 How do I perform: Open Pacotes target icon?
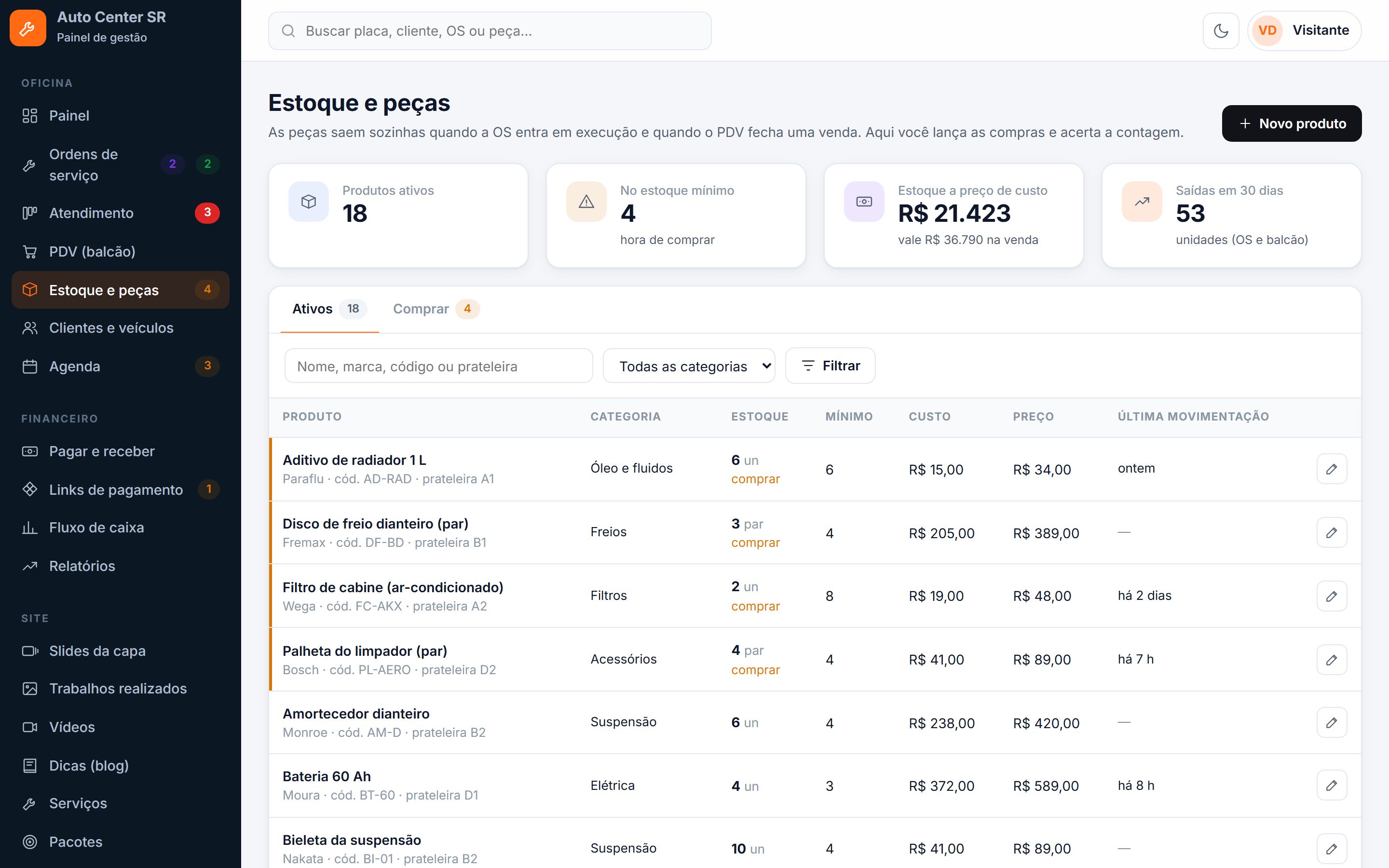[30, 842]
